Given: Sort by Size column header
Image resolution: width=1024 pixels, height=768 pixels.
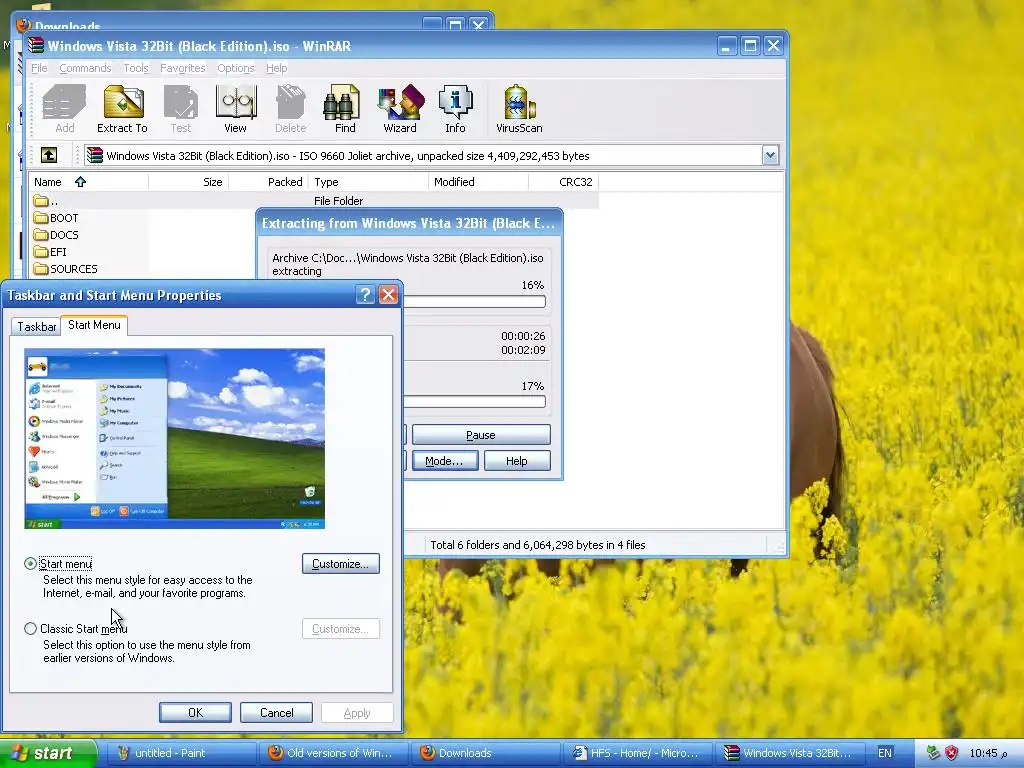Looking at the screenshot, I should [x=188, y=182].
